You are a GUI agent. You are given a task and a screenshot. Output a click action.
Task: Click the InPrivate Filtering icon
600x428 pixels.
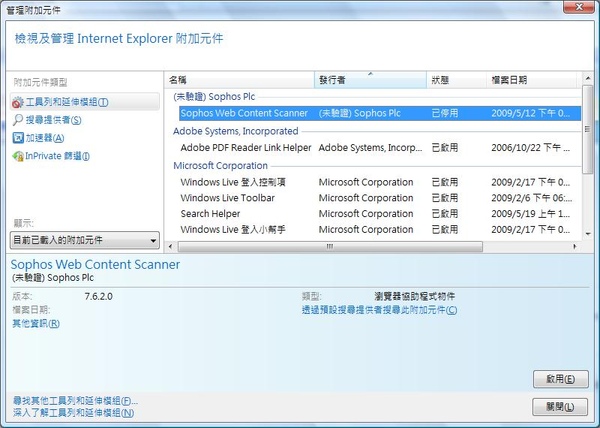18,156
